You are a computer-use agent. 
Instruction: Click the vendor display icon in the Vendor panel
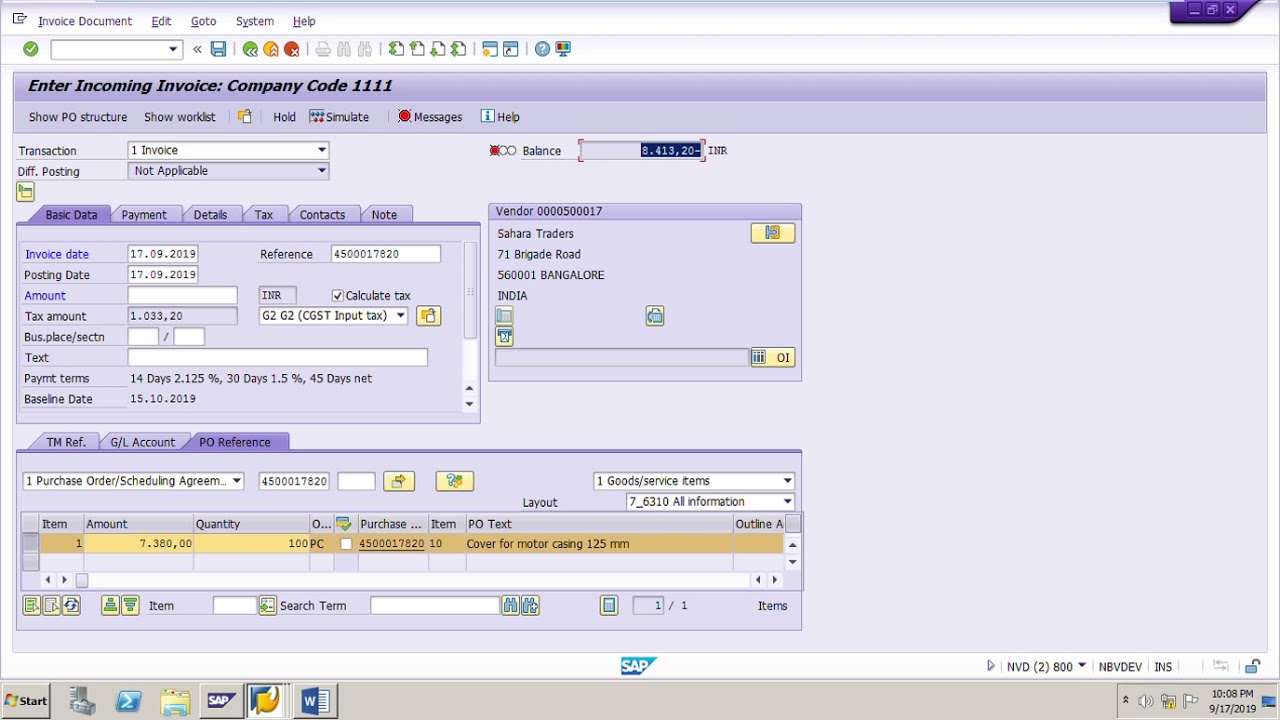tap(772, 233)
